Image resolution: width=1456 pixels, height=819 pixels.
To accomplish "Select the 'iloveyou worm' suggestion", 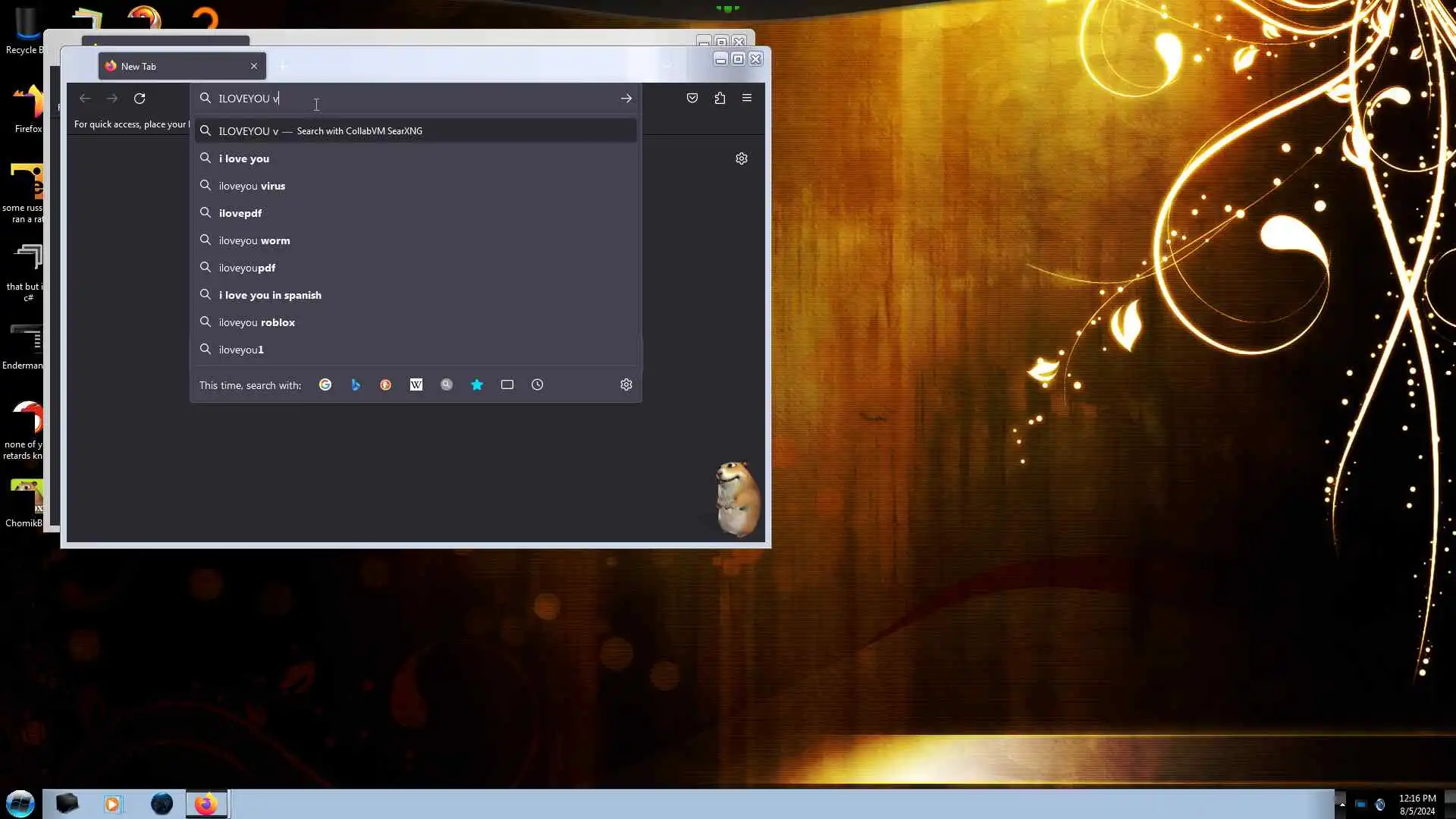I will coord(255,240).
